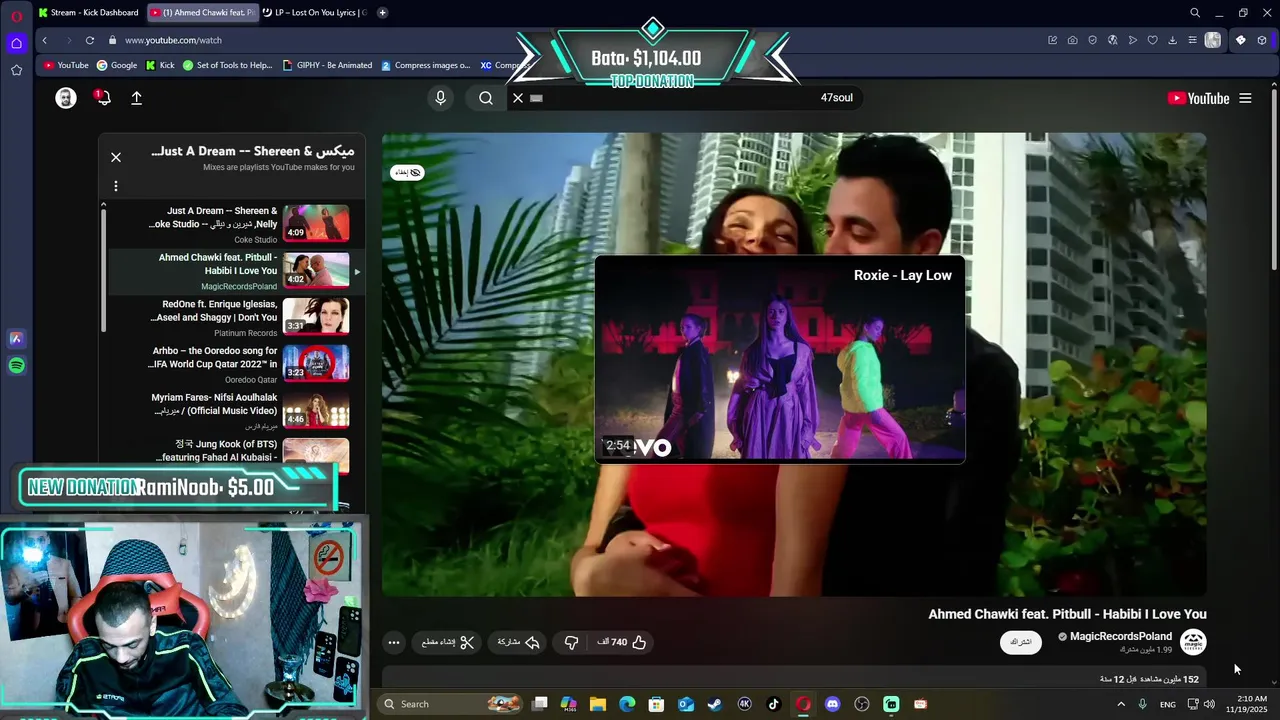
Task: Click Opera snapshot camera icon
Action: point(1072,40)
